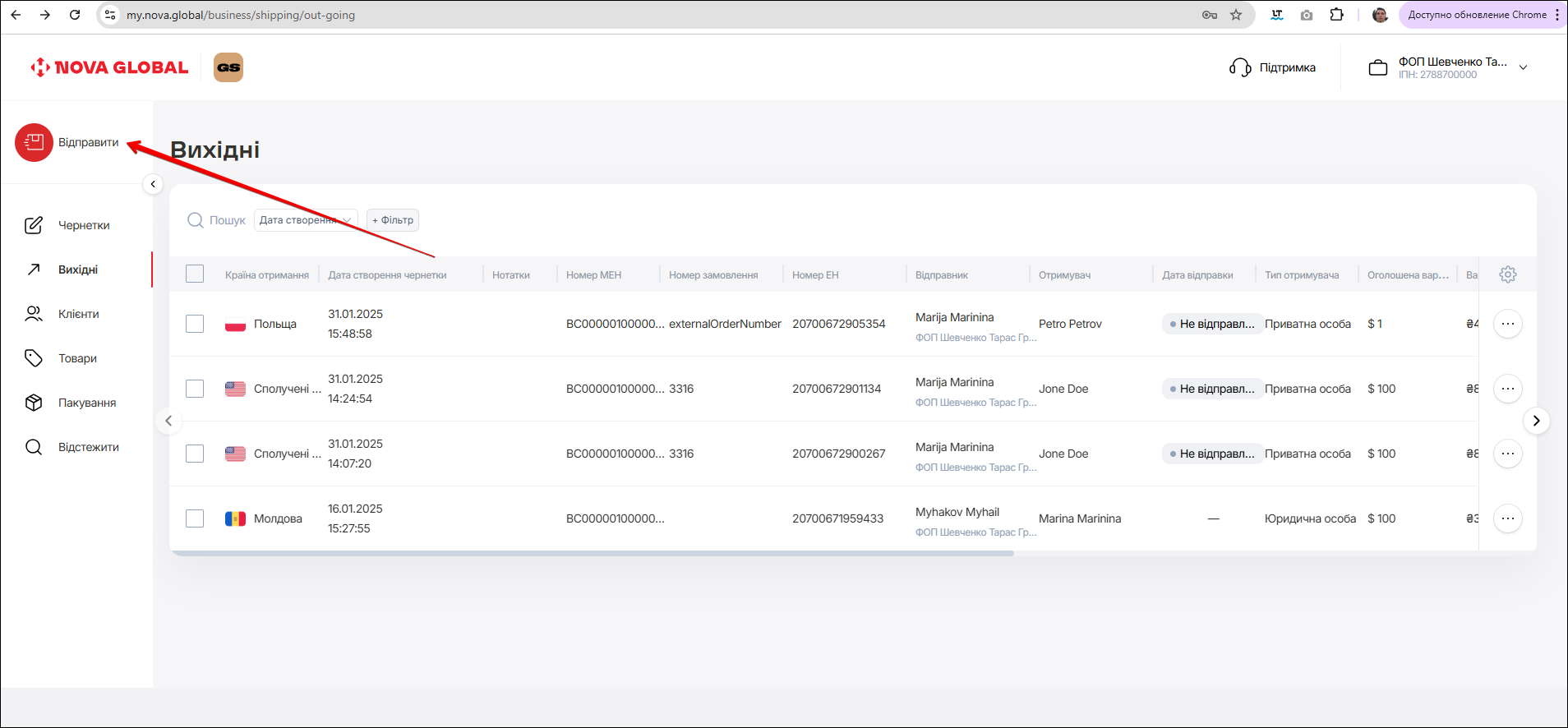Click the Підтримка headset icon
Image resolution: width=1568 pixels, height=728 pixels.
(1239, 67)
